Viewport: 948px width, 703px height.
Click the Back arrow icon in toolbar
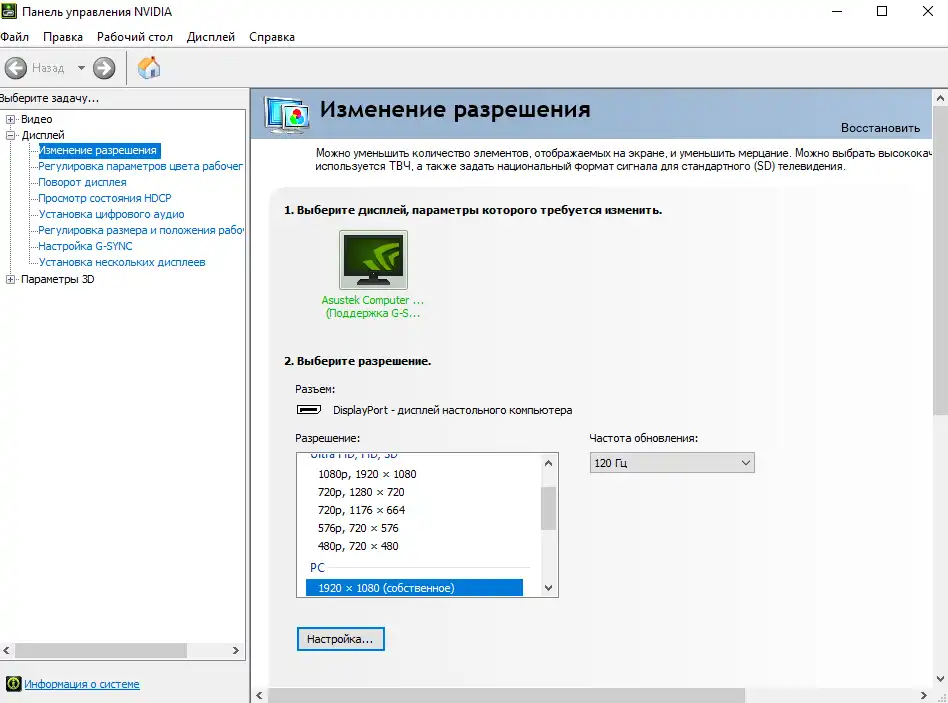(x=16, y=68)
